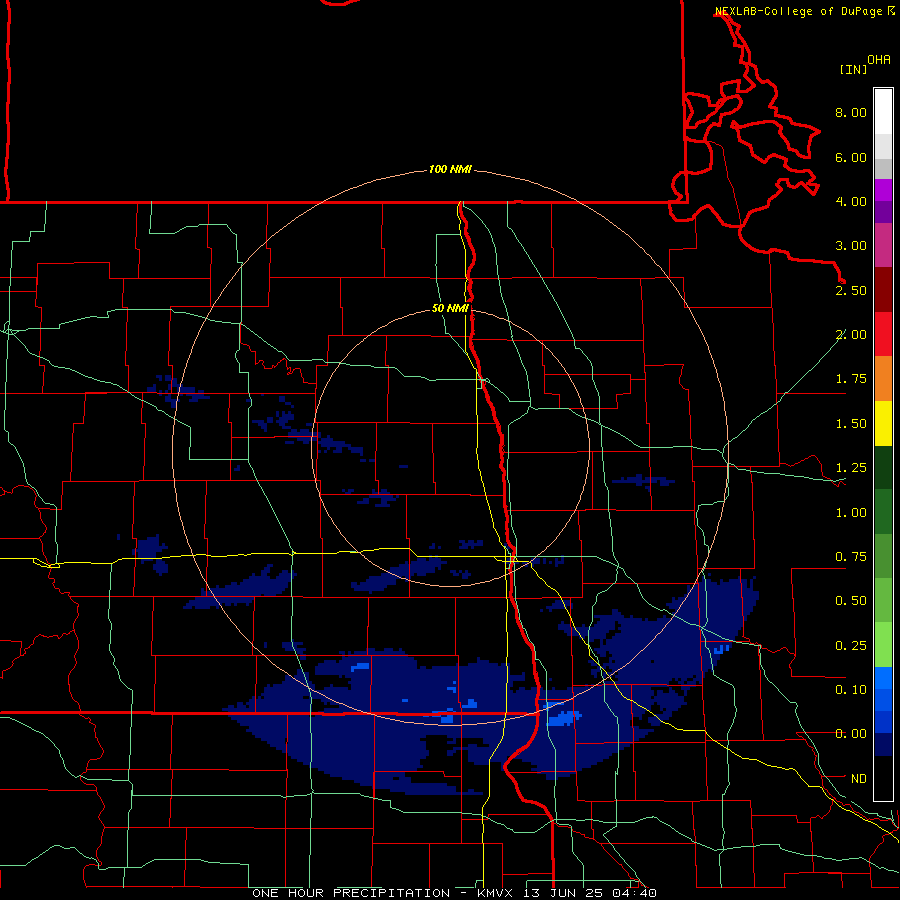This screenshot has height=900, width=900.
Task: Click the 3.00 legend value
Action: click(851, 246)
